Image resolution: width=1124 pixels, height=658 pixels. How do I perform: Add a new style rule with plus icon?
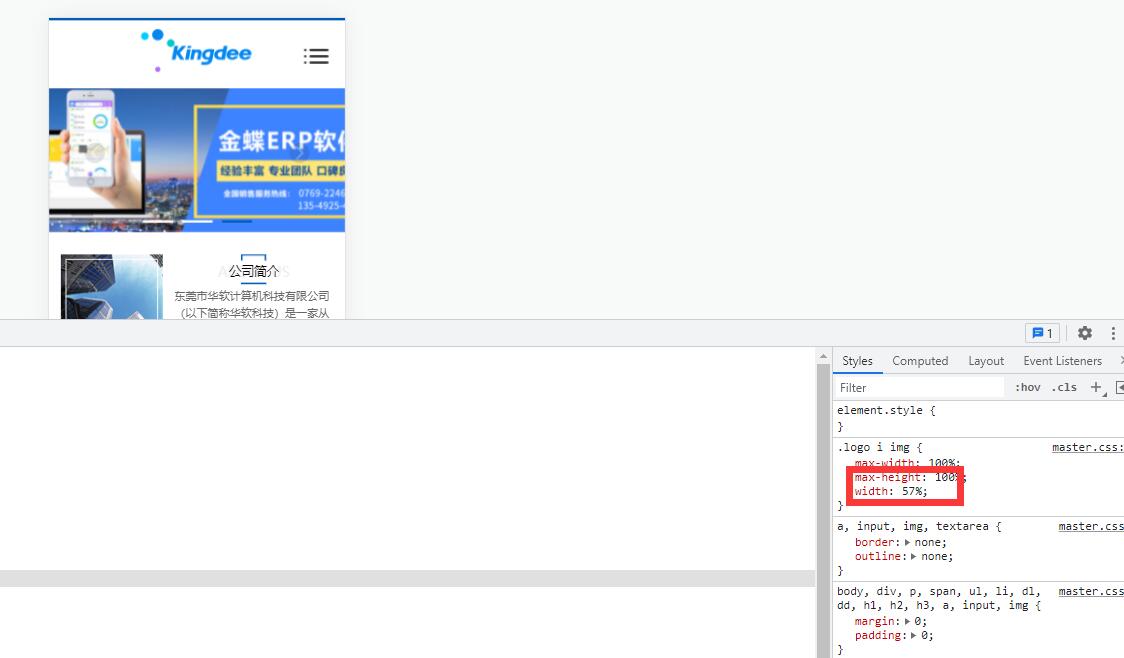tap(1096, 387)
